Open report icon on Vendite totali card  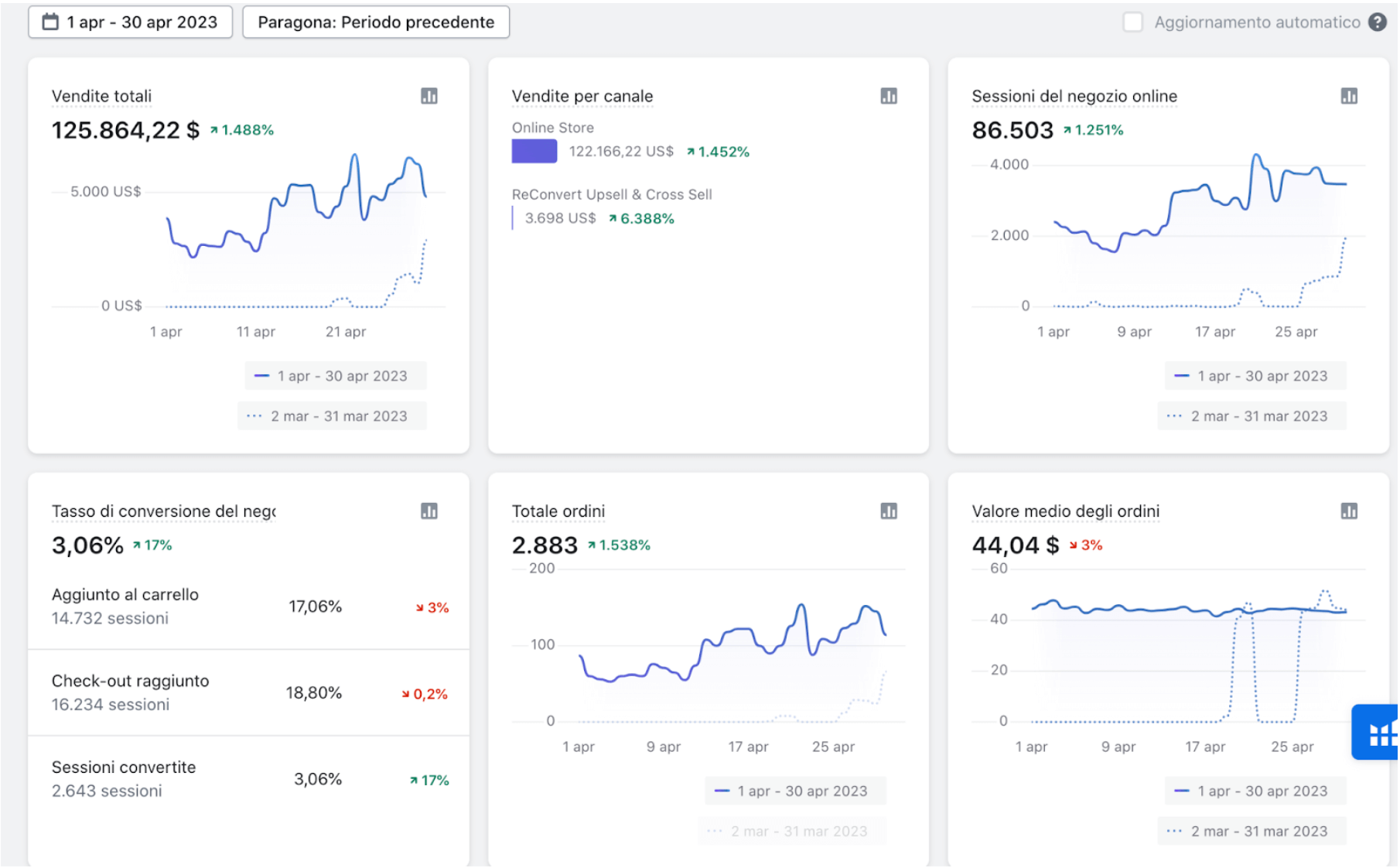point(429,96)
